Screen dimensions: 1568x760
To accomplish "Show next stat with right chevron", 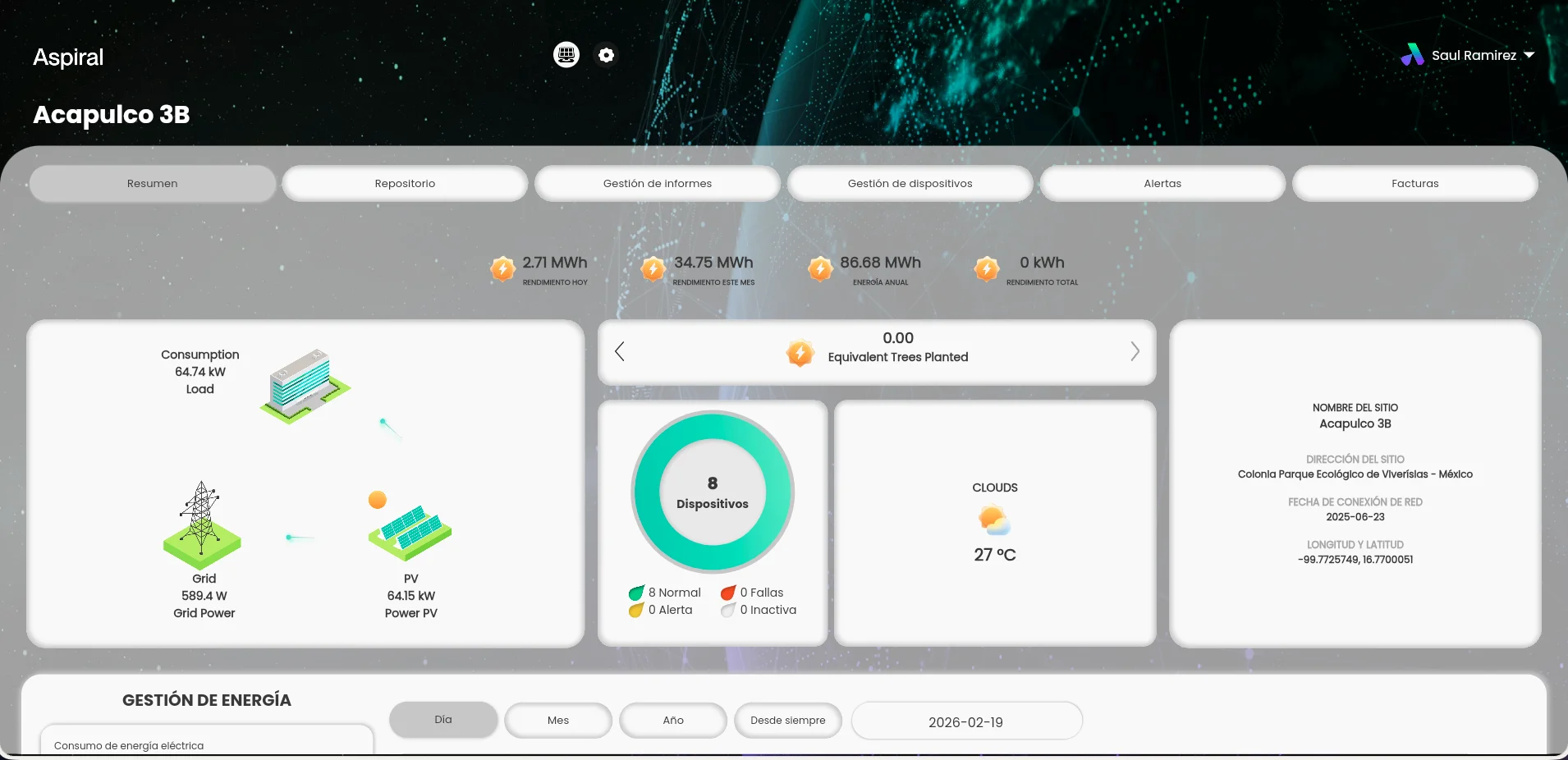I will point(1135,351).
